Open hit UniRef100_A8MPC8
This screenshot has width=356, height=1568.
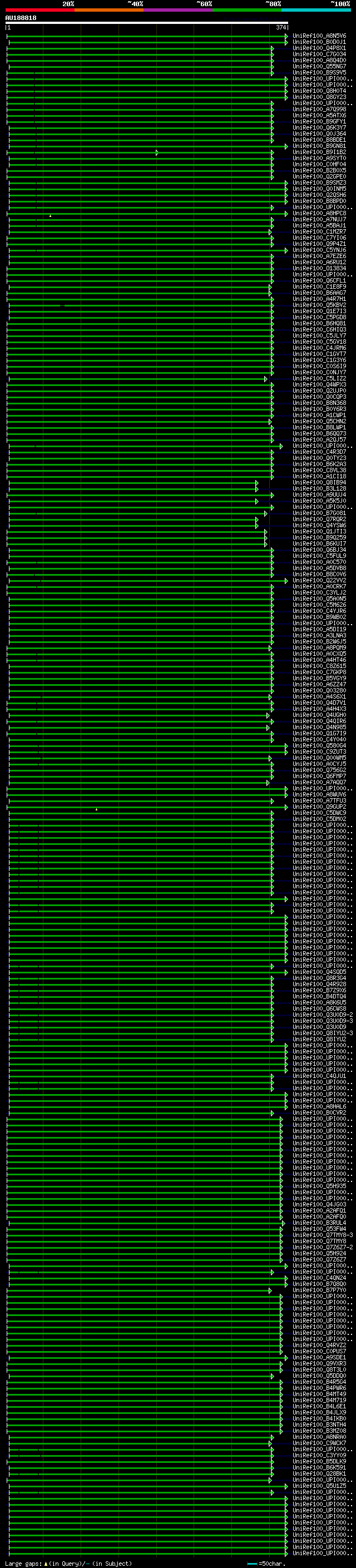(319, 213)
